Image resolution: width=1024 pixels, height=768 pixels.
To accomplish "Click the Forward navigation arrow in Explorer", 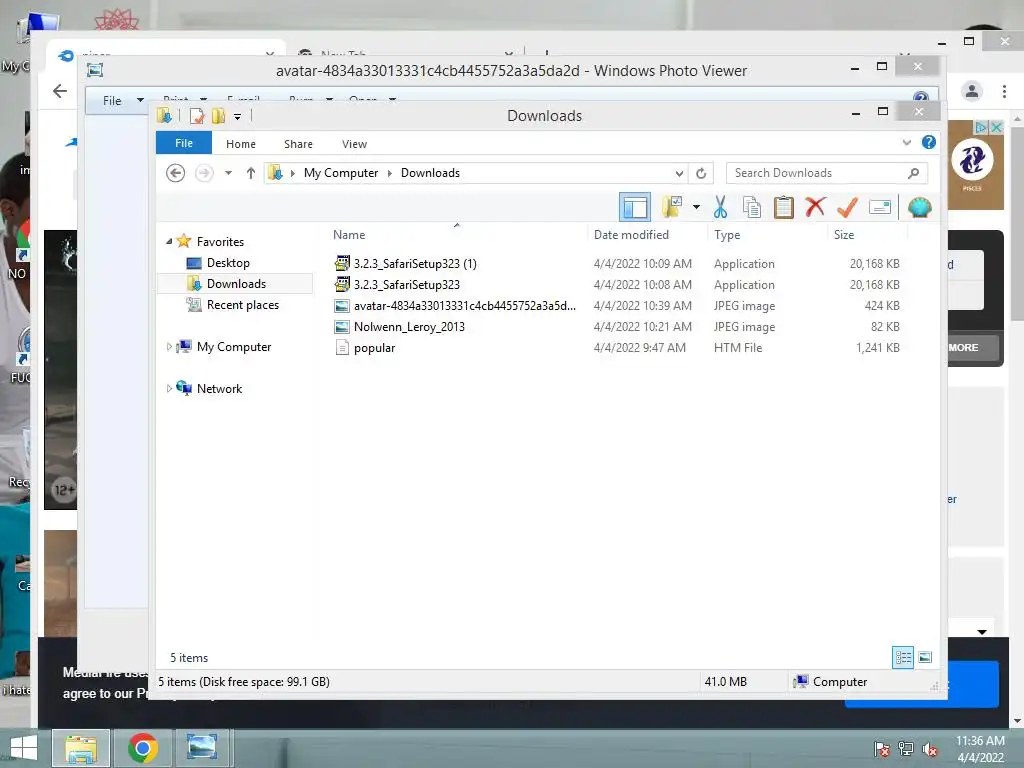I will [204, 173].
